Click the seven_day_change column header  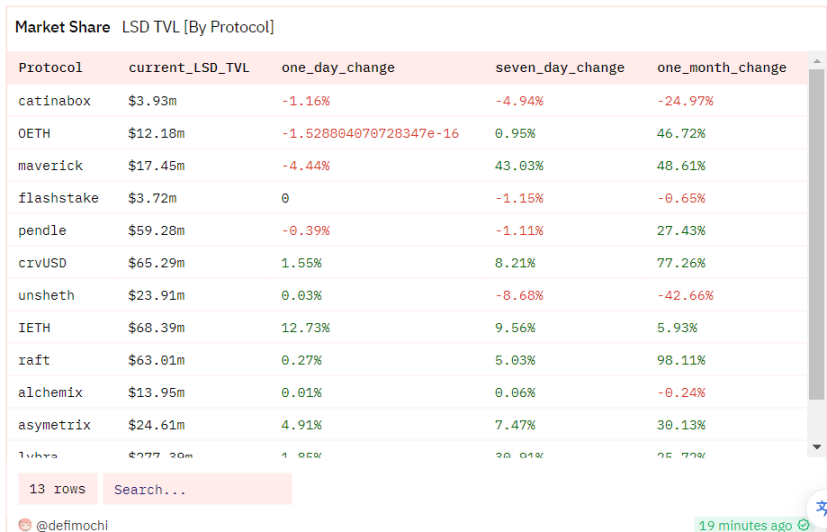click(560, 68)
